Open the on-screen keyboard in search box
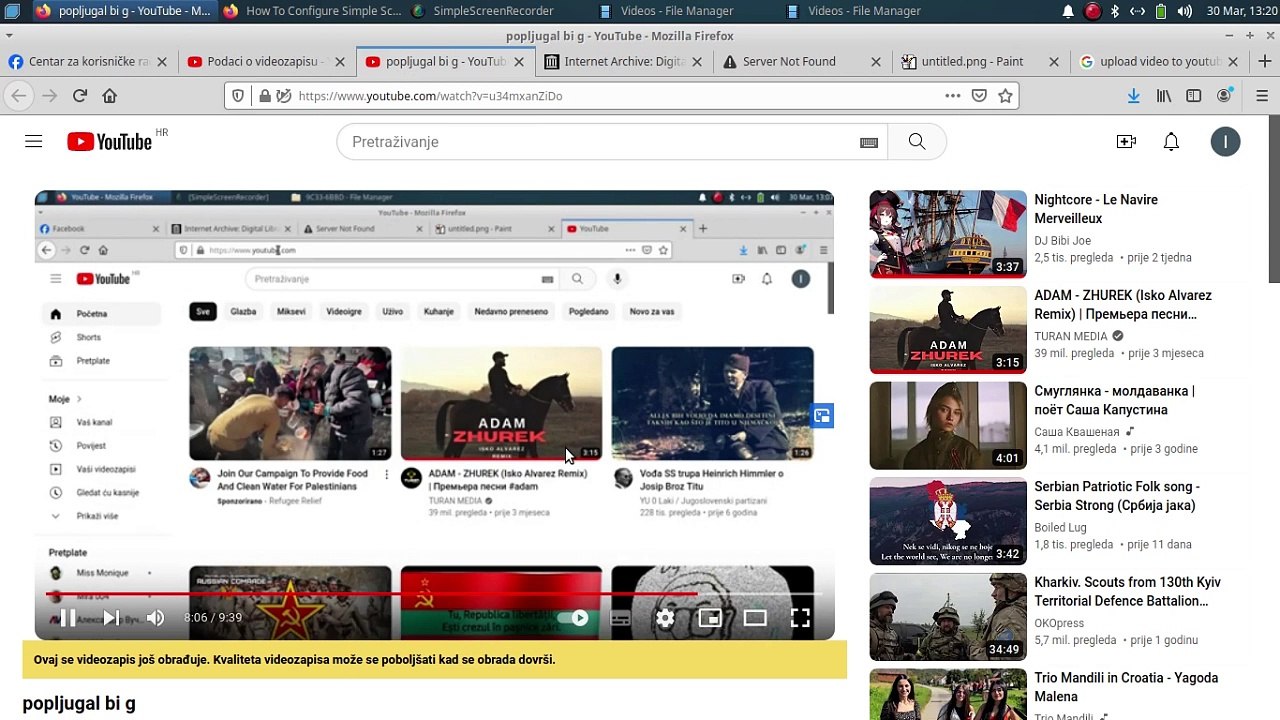 [x=869, y=142]
